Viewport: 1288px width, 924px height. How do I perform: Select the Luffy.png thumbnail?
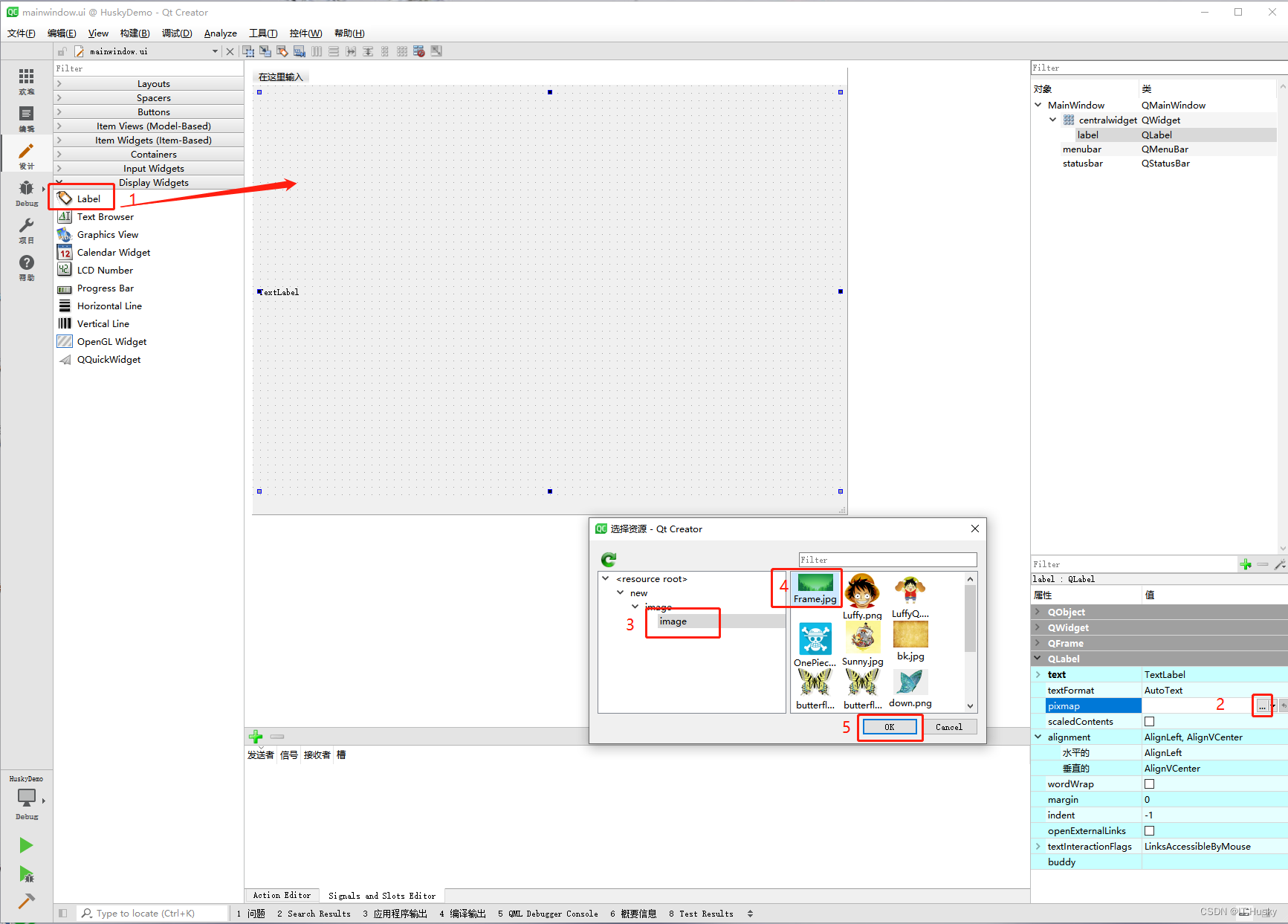point(862,596)
